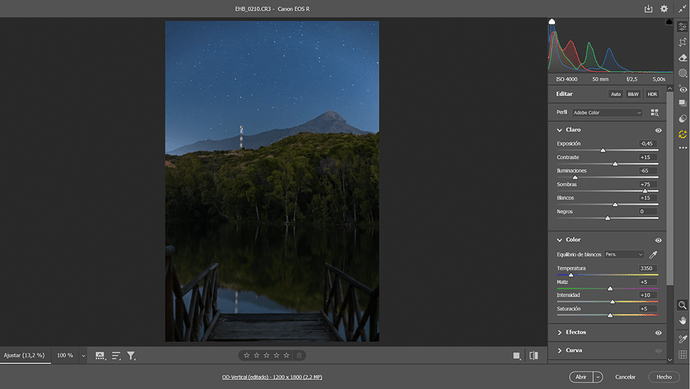Open the filmstrip filter funnel icon
Screen dimensions: 690x389
point(131,356)
